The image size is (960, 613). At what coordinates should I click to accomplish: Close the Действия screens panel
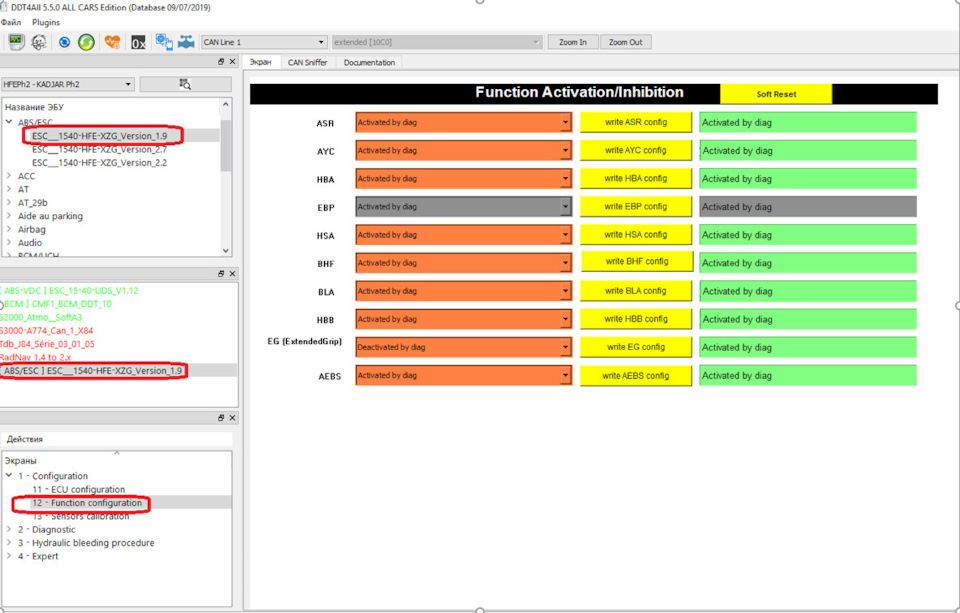(232, 418)
